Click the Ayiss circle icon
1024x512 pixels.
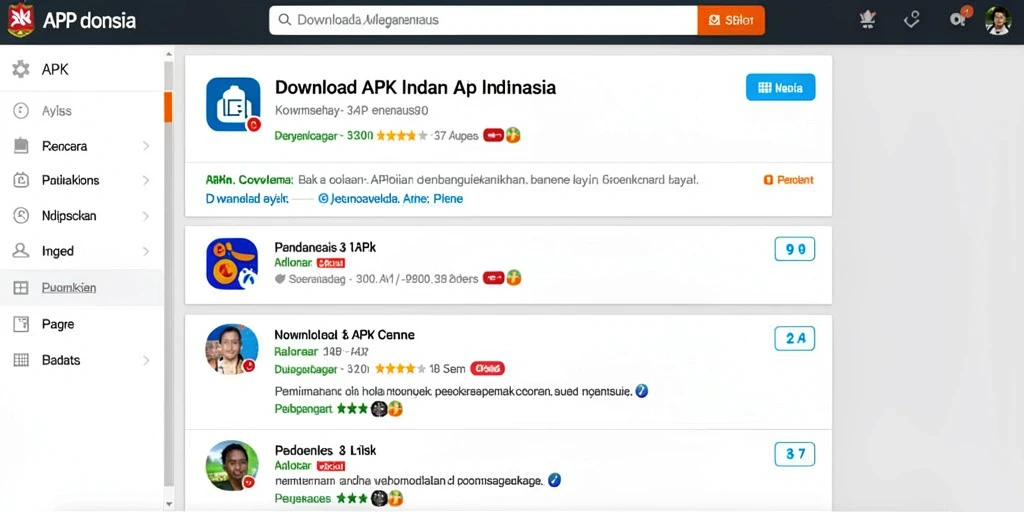pyautogui.click(x=21, y=111)
